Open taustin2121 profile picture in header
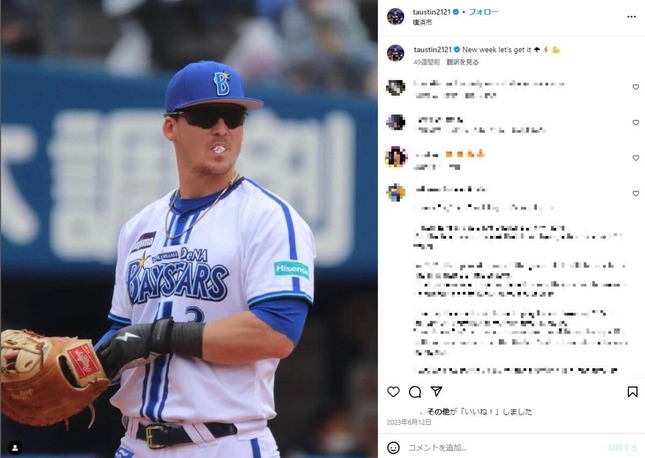This screenshot has height=458, width=645. tap(395, 16)
